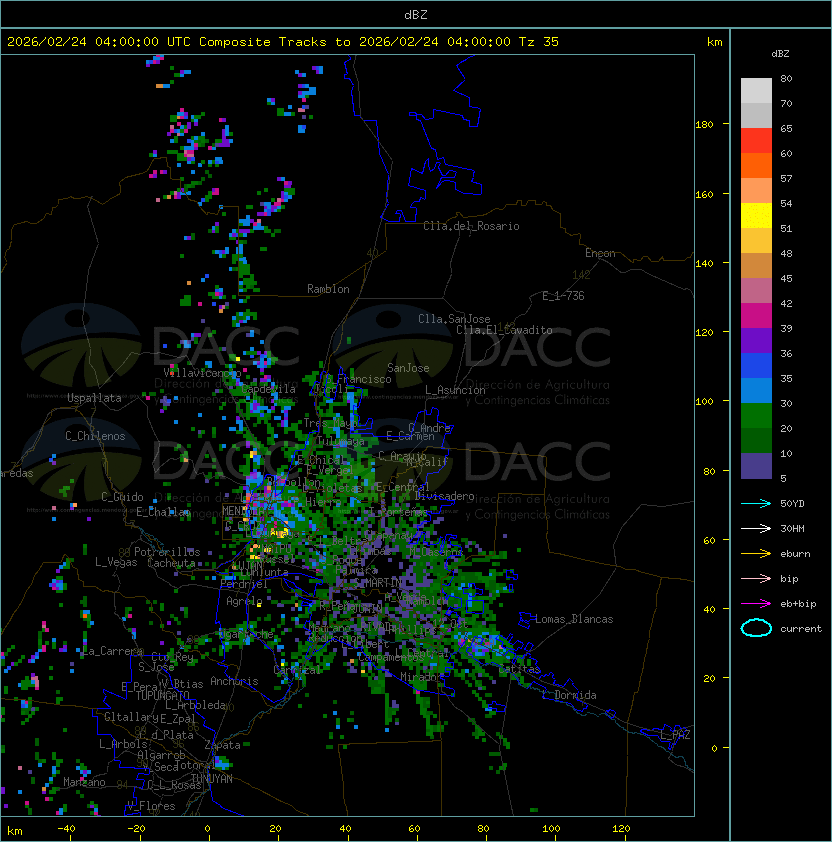Click the 'Clla.del_Rosario' map label
Image resolution: width=832 pixels, height=842 pixels.
click(x=471, y=226)
